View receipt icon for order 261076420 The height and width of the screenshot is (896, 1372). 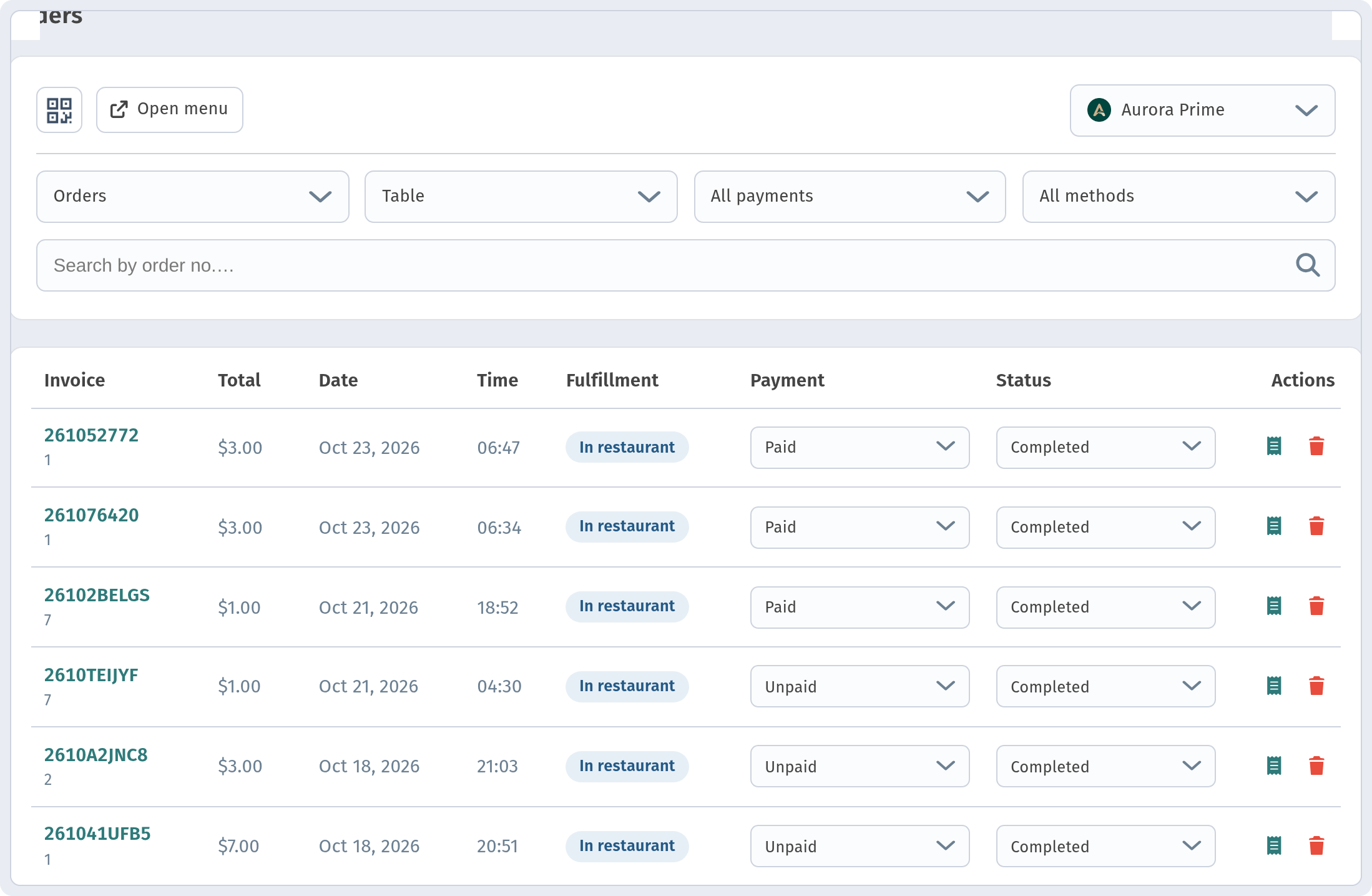(x=1274, y=526)
